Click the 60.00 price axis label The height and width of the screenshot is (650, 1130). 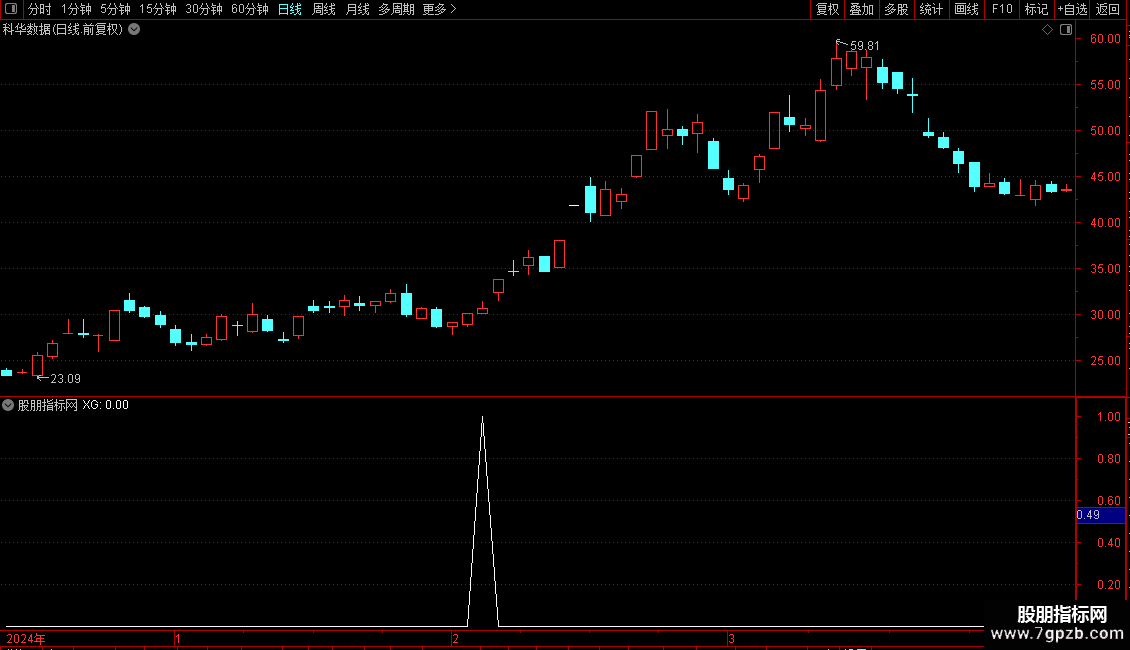point(1105,39)
